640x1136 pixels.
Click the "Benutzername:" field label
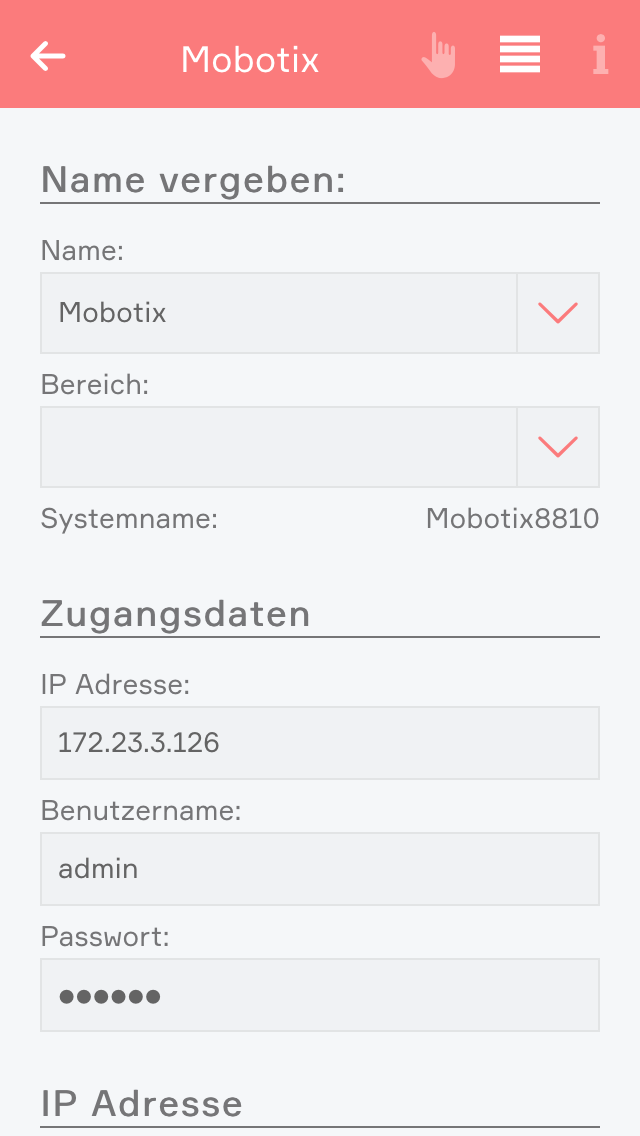(x=141, y=811)
